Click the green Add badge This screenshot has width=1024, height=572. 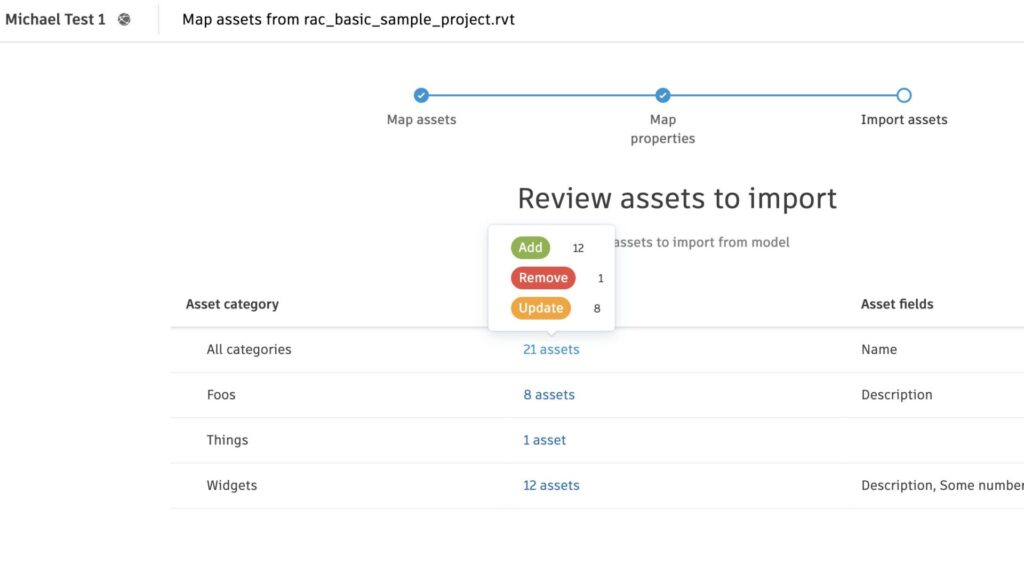[x=530, y=247]
